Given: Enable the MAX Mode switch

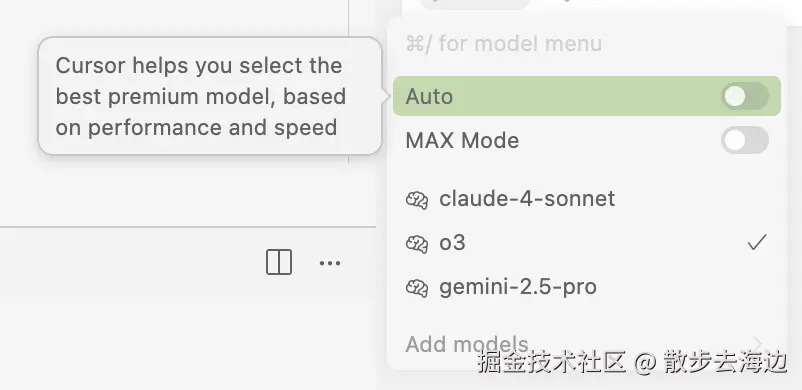Looking at the screenshot, I should tap(745, 140).
